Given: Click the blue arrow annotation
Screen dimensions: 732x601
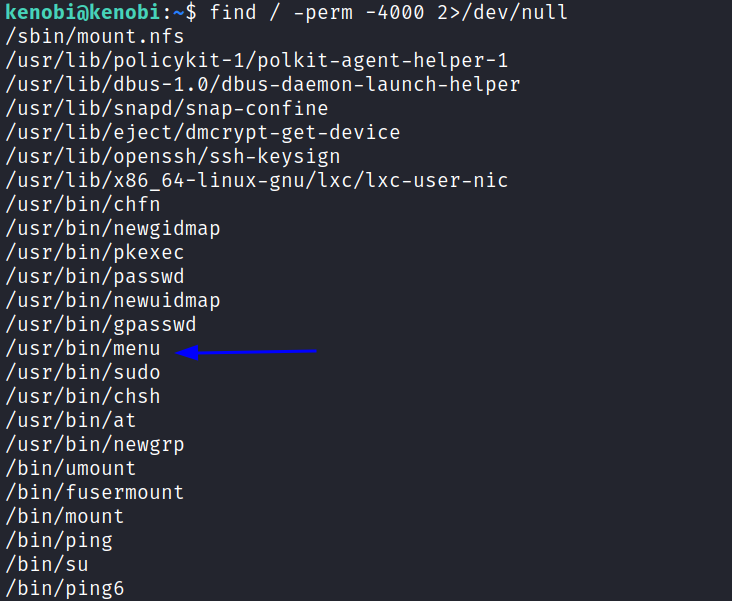Looking at the screenshot, I should [x=246, y=352].
